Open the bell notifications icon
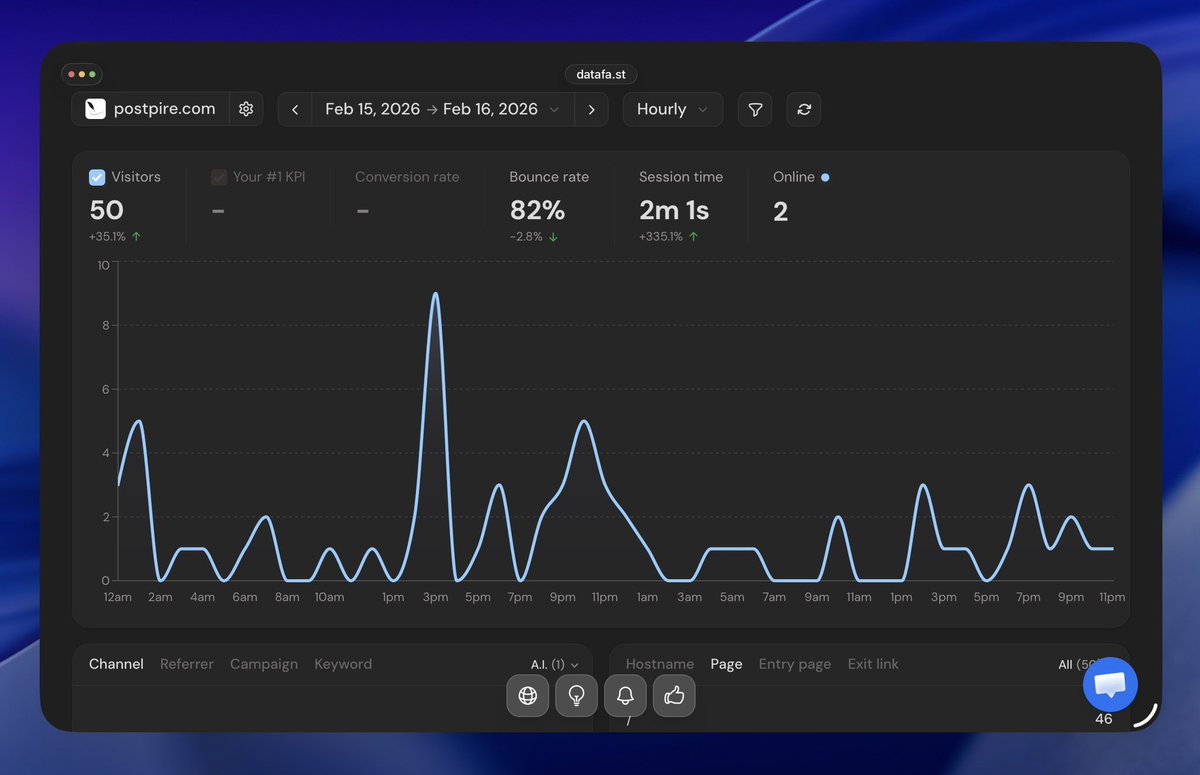The height and width of the screenshot is (775, 1200). pyautogui.click(x=625, y=695)
